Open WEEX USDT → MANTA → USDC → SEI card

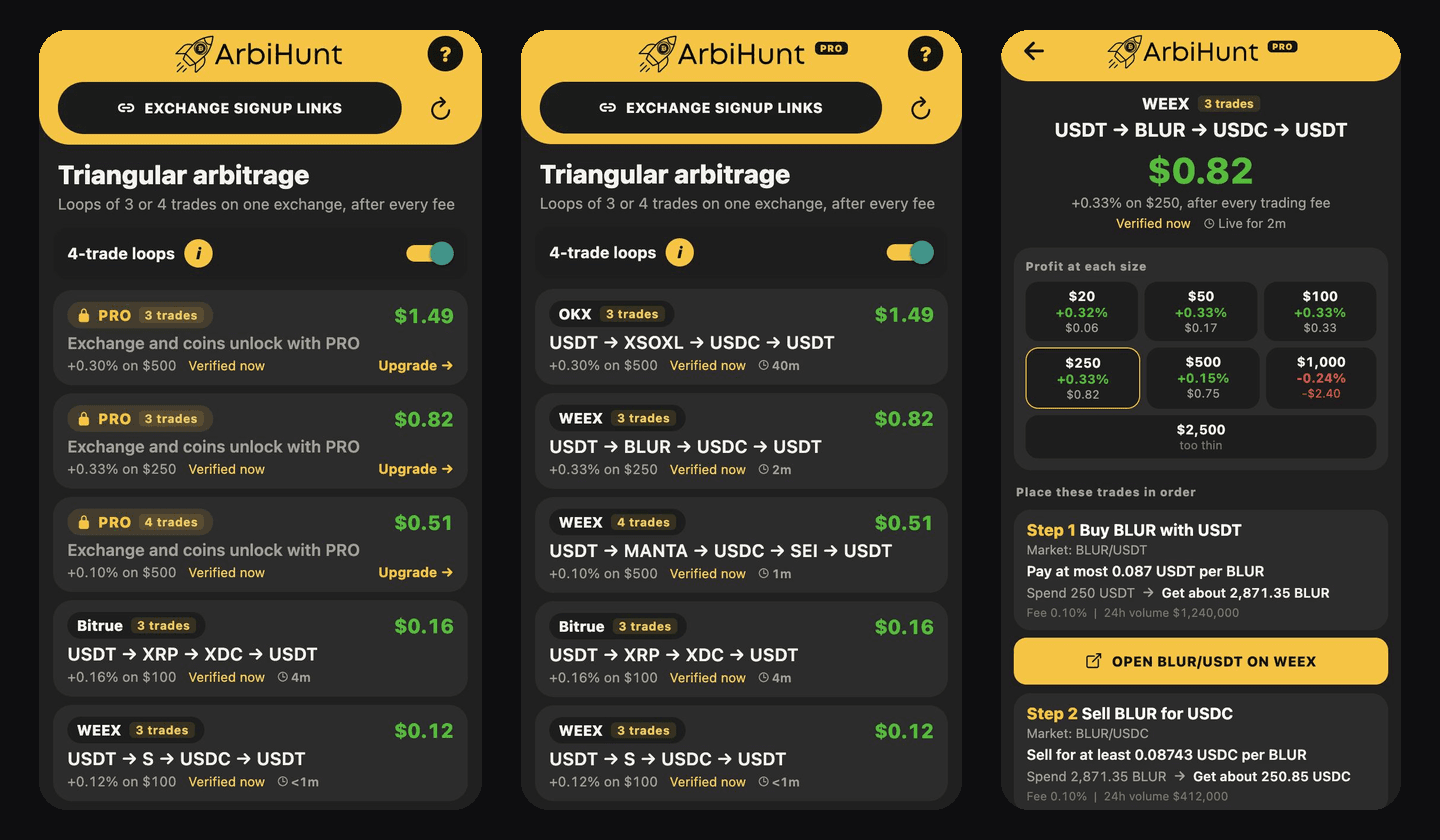[x=741, y=545]
